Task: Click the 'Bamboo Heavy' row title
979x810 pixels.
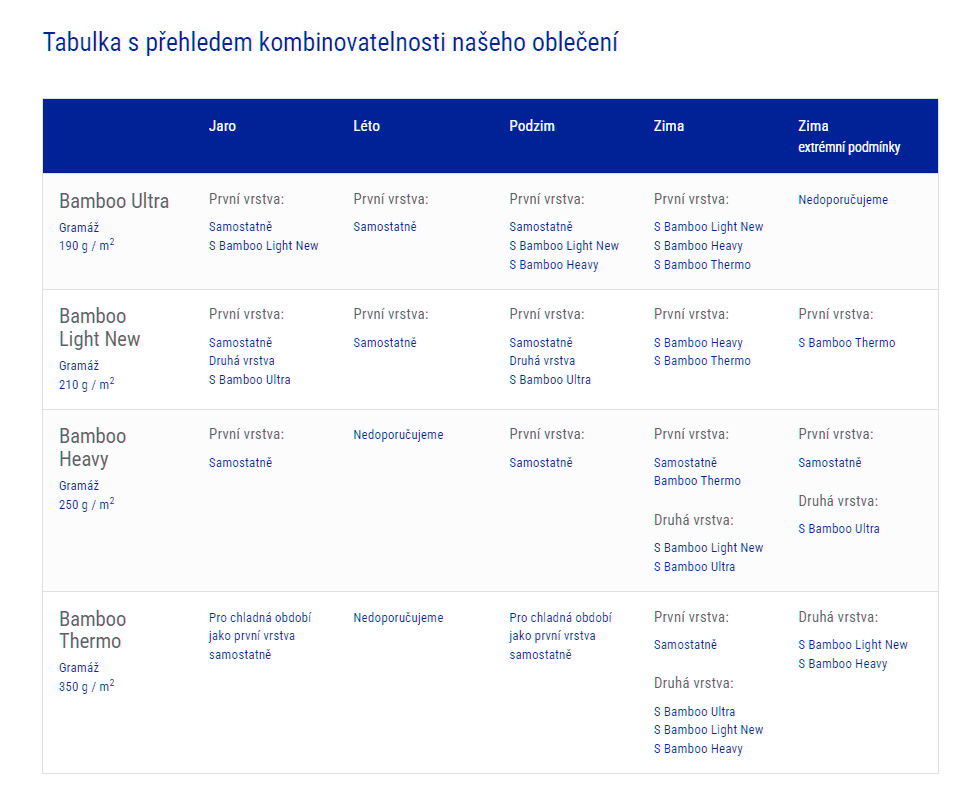Action: click(x=92, y=447)
